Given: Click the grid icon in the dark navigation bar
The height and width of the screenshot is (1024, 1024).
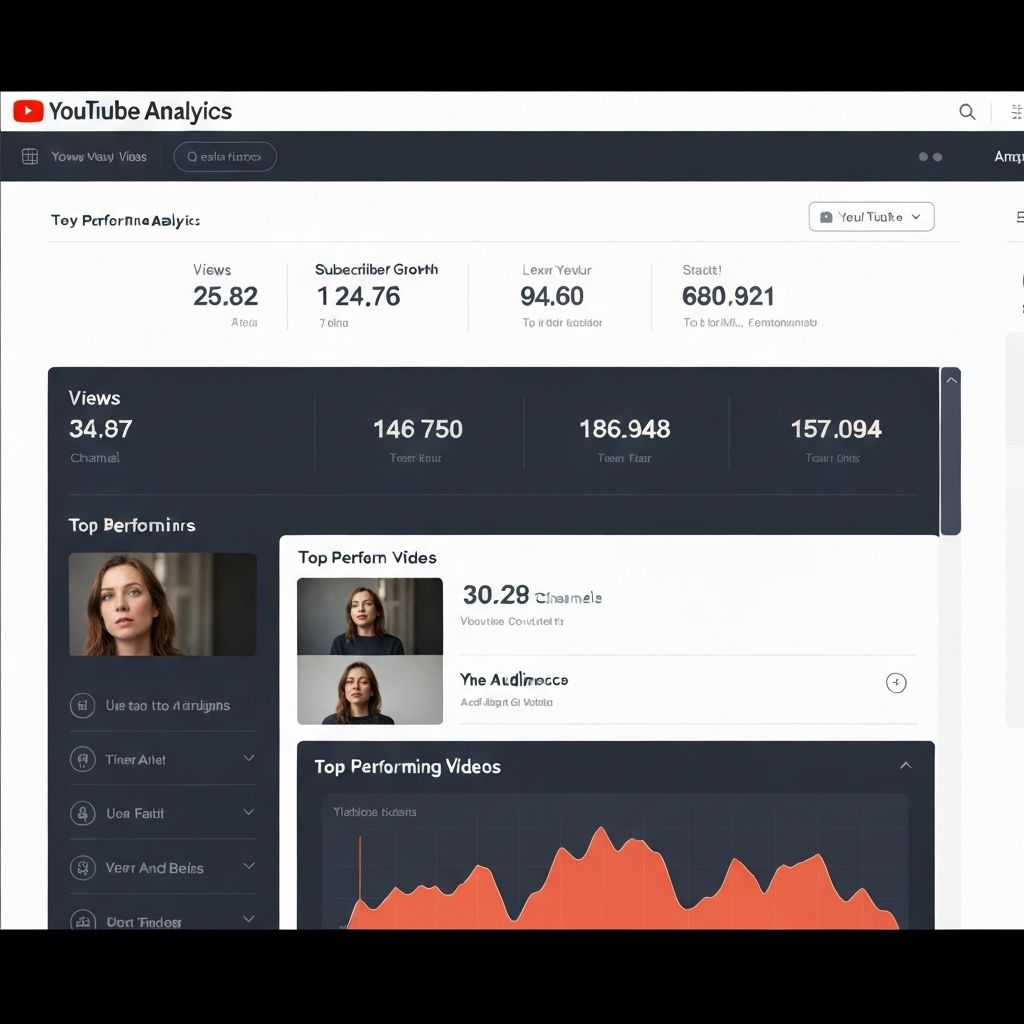Looking at the screenshot, I should 29,156.
